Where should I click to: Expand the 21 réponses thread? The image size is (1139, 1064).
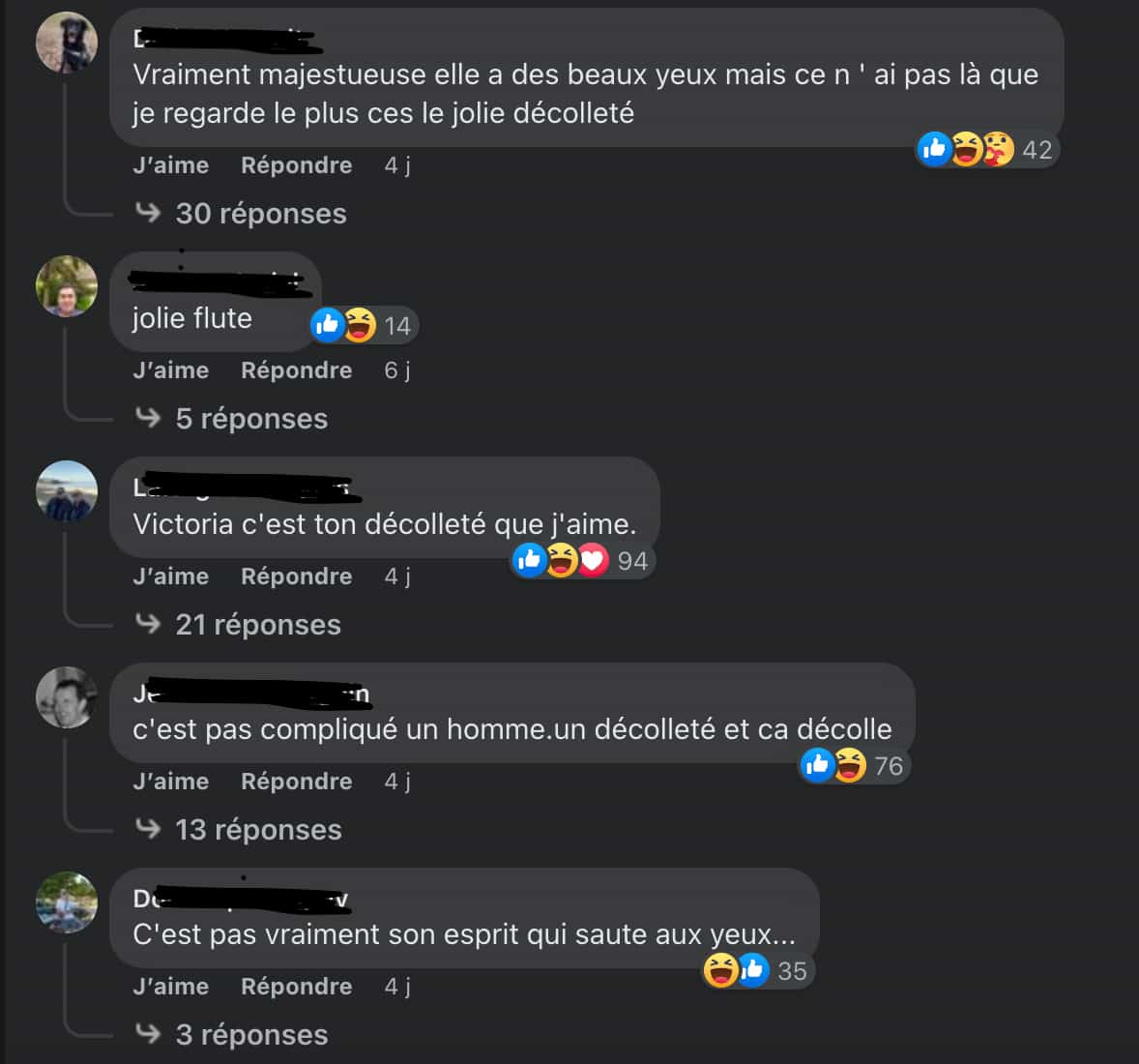[258, 624]
